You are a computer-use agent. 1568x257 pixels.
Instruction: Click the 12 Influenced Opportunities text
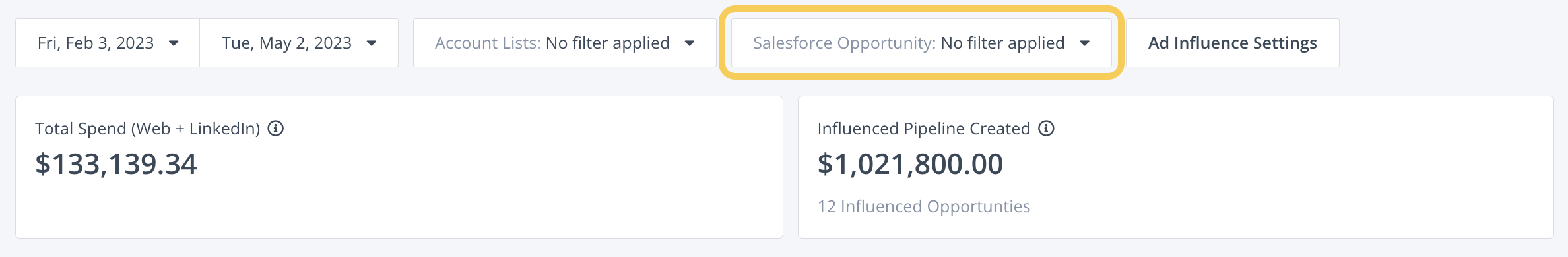click(x=924, y=206)
